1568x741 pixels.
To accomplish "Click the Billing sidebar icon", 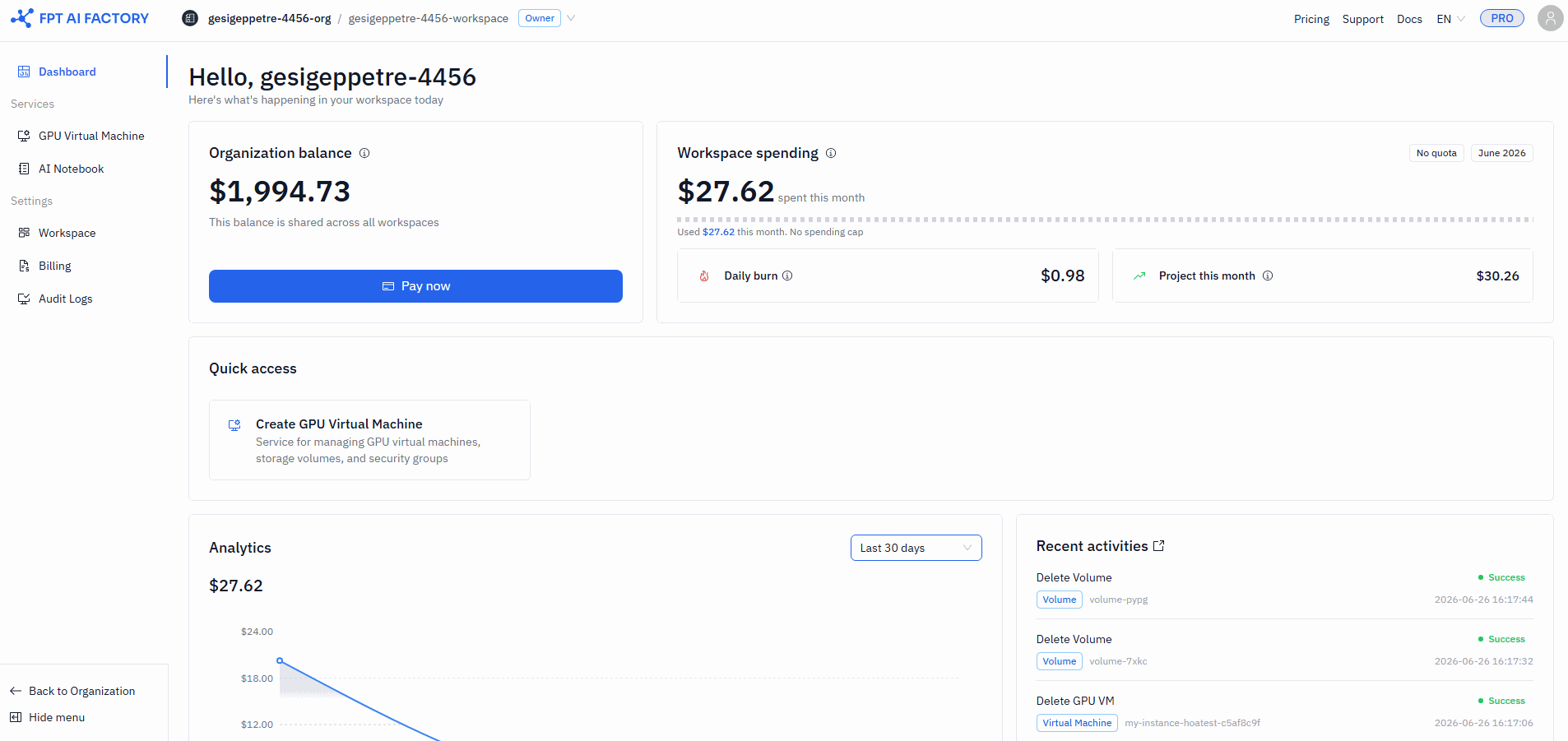I will pos(24,266).
